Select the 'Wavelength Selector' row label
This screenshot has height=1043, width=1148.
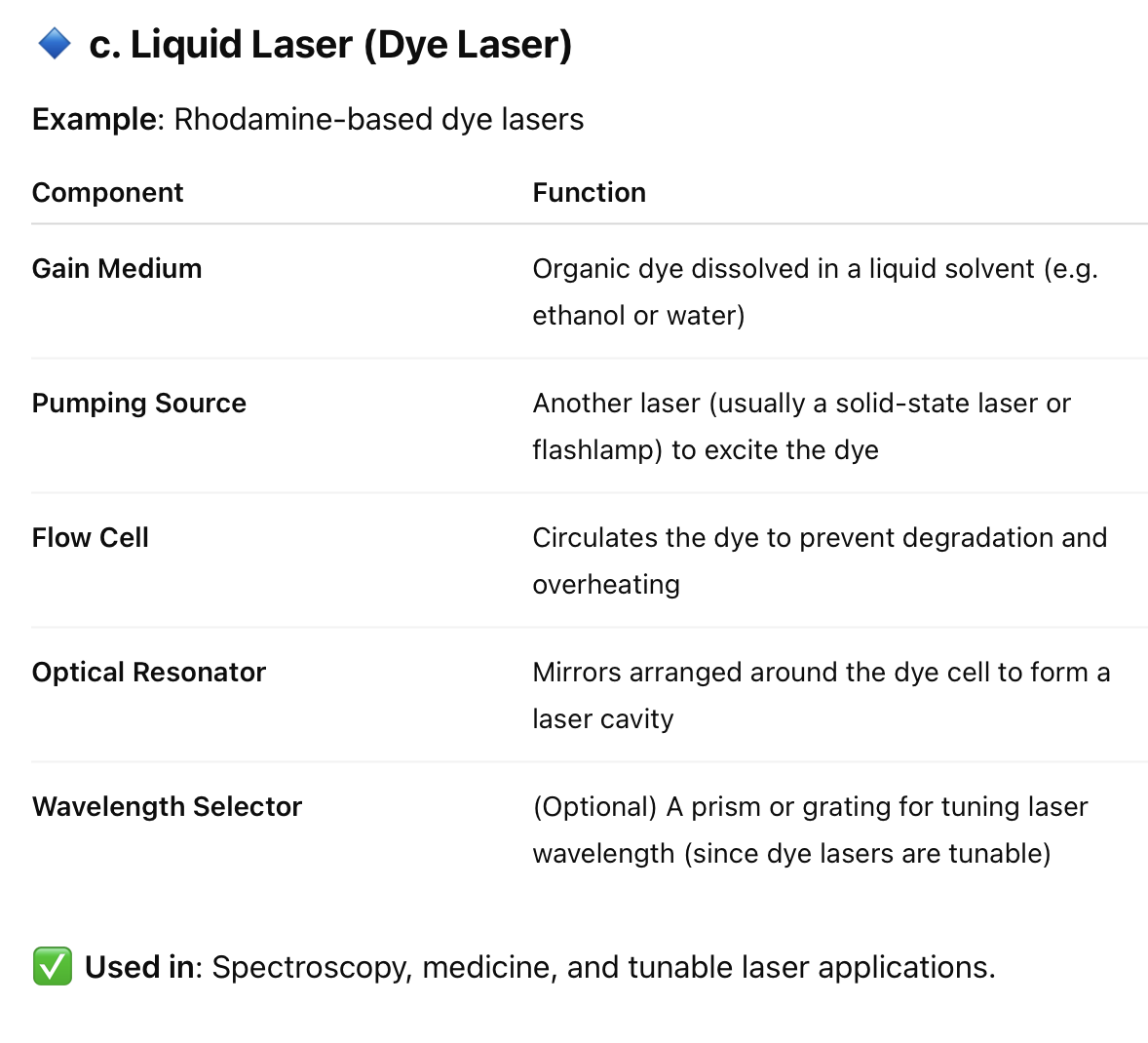167,806
